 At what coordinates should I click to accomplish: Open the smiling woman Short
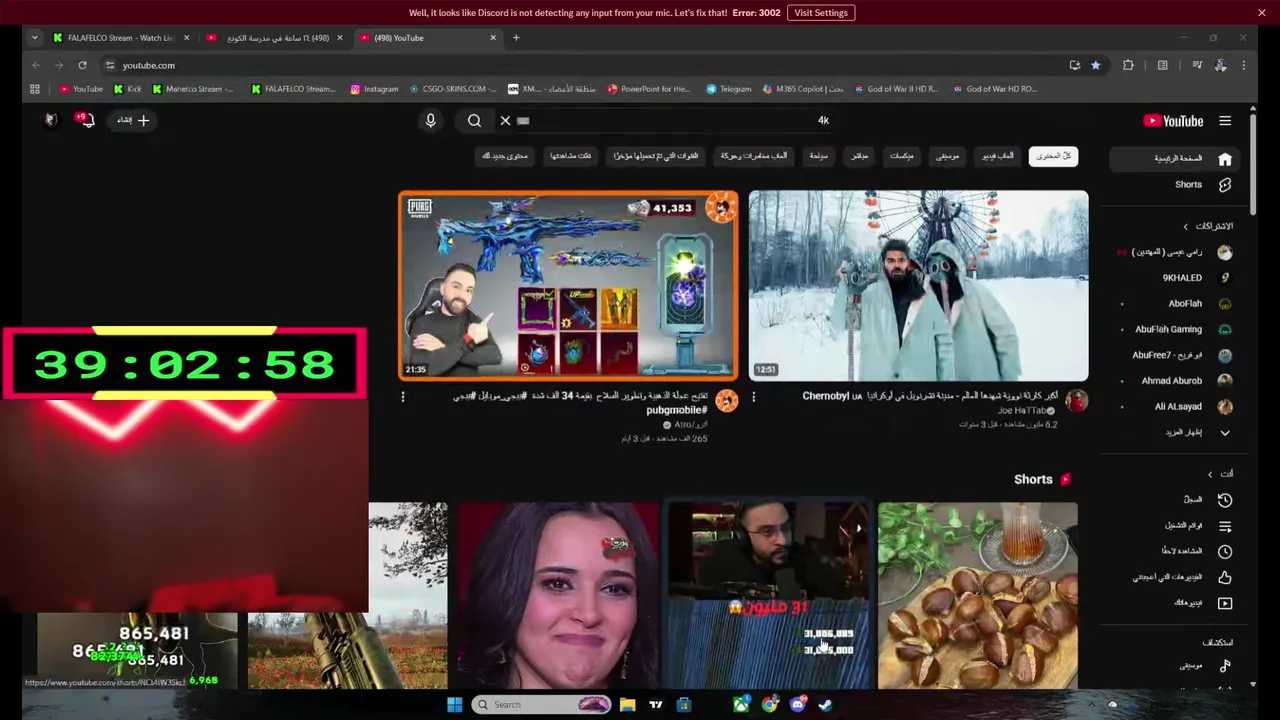[x=558, y=596]
